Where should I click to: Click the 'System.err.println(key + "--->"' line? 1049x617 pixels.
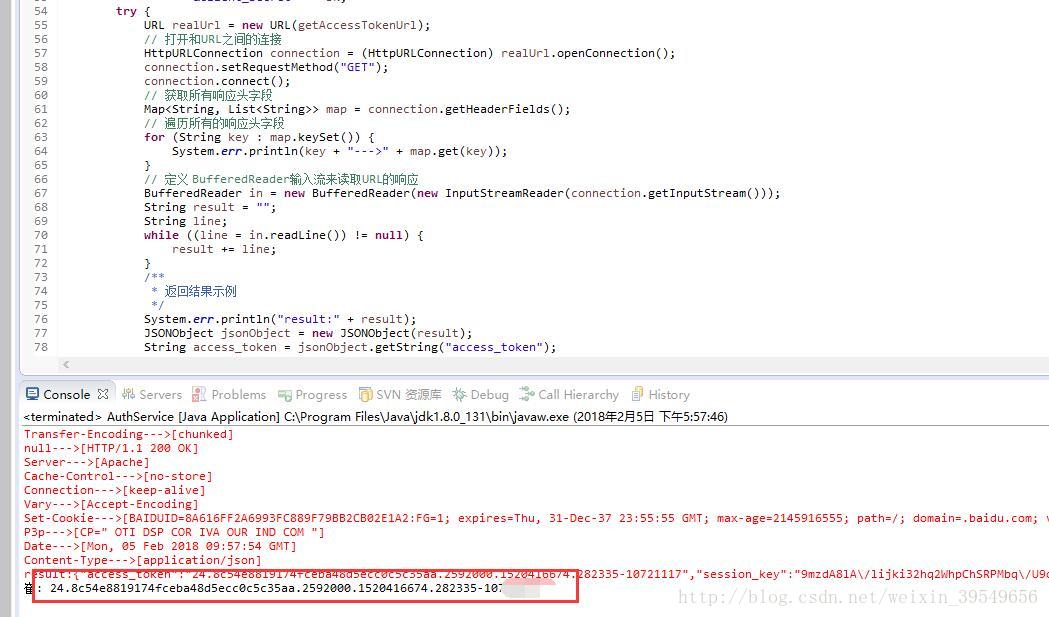[339, 151]
